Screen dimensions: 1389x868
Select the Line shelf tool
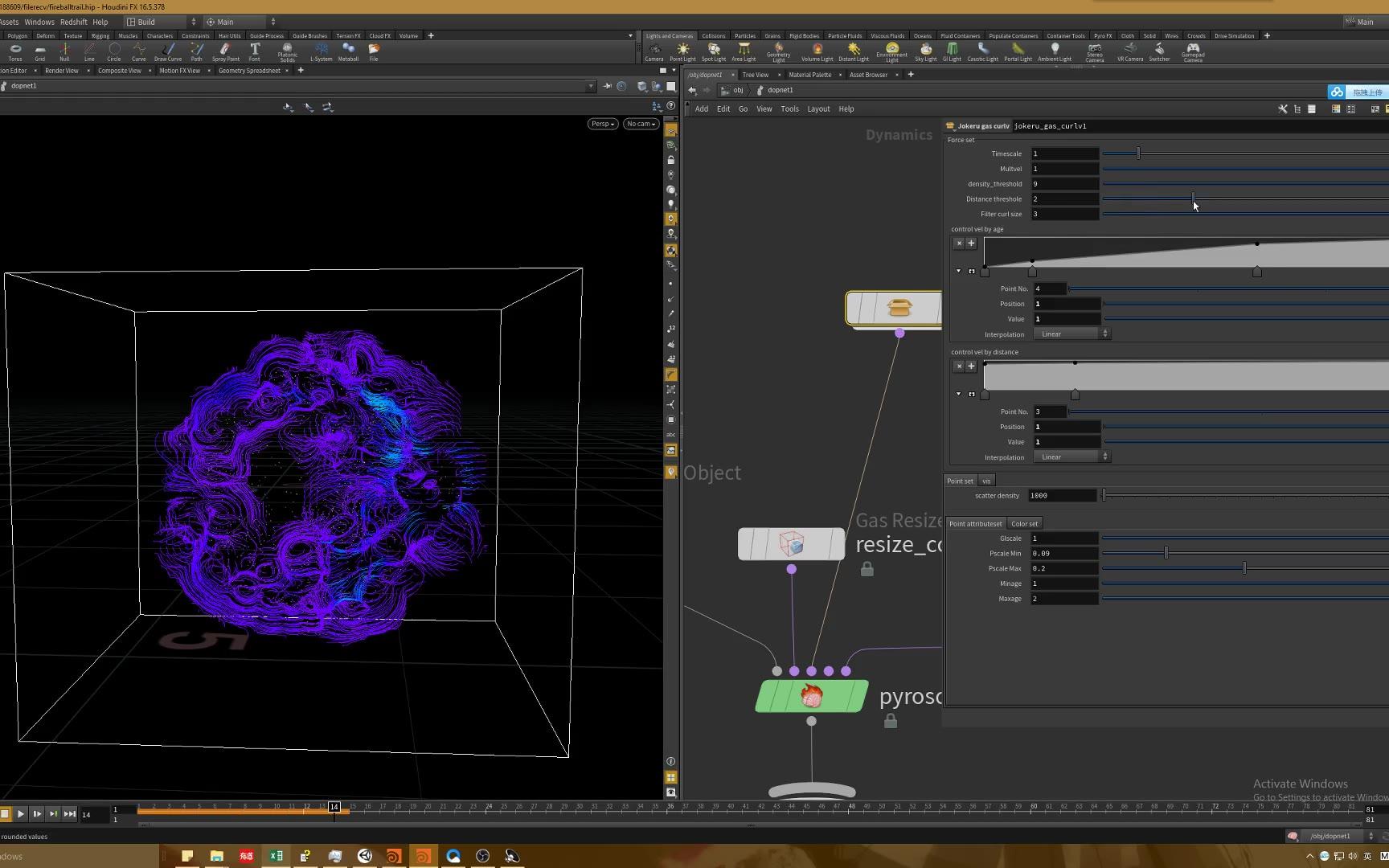(x=89, y=52)
